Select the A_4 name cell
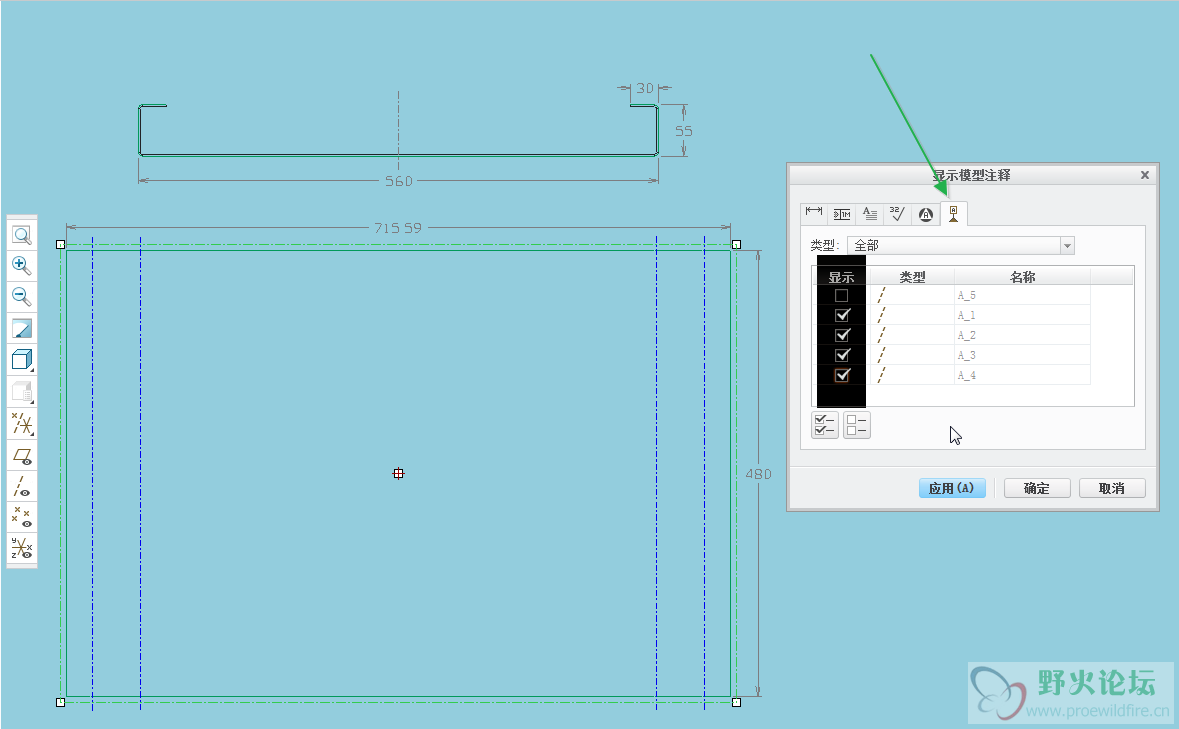Viewport: 1179px width, 729px height. coord(1022,375)
